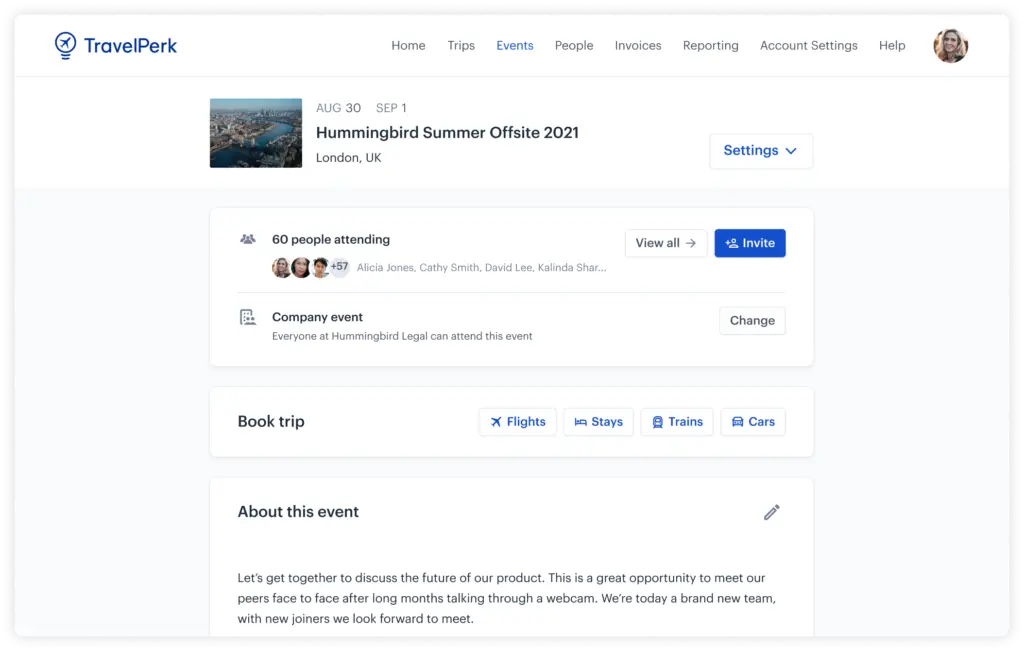The image size is (1024, 651).
Task: Click the SEP 1 end date
Action: [x=391, y=108]
